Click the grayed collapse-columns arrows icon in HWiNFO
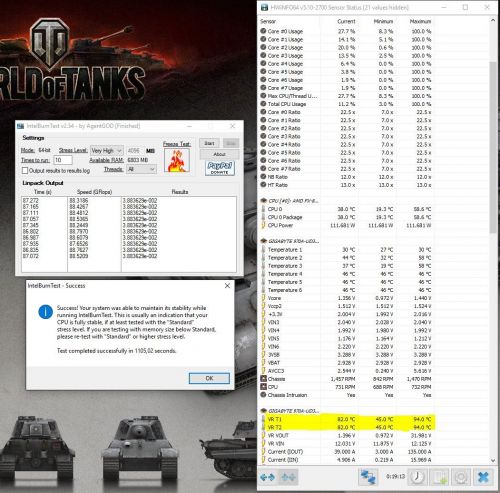The width and height of the screenshot is (500, 493). (x=288, y=477)
